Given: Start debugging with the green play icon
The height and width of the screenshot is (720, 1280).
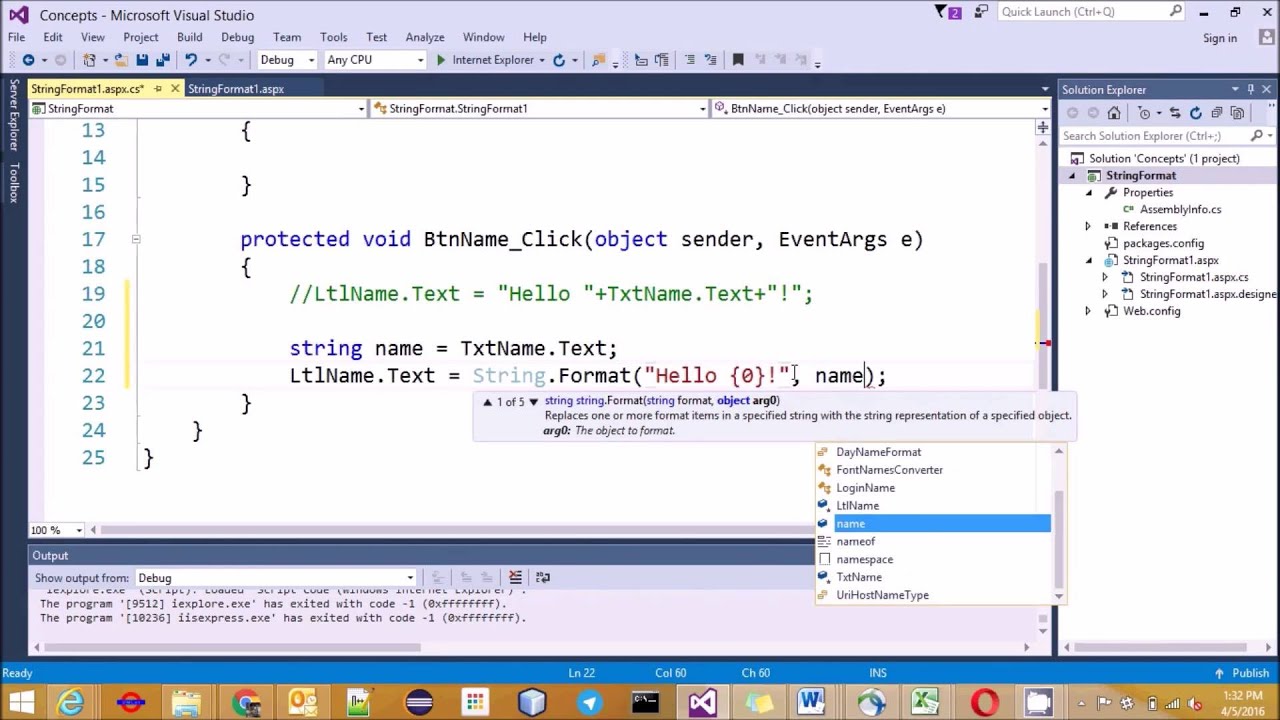Looking at the screenshot, I should click(440, 60).
